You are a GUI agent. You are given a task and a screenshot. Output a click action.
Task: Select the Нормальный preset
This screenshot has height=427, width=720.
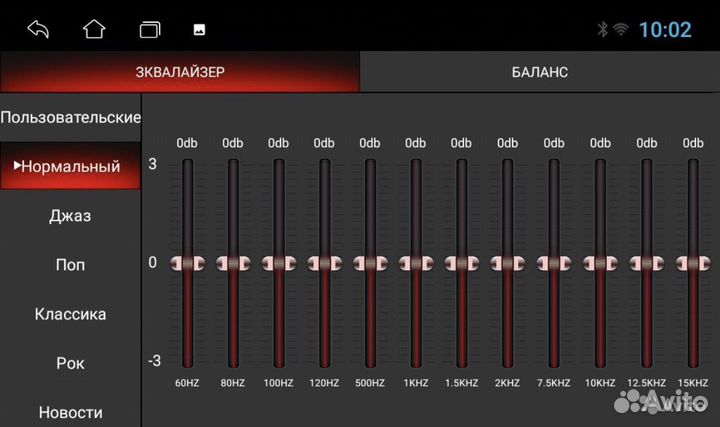71,166
